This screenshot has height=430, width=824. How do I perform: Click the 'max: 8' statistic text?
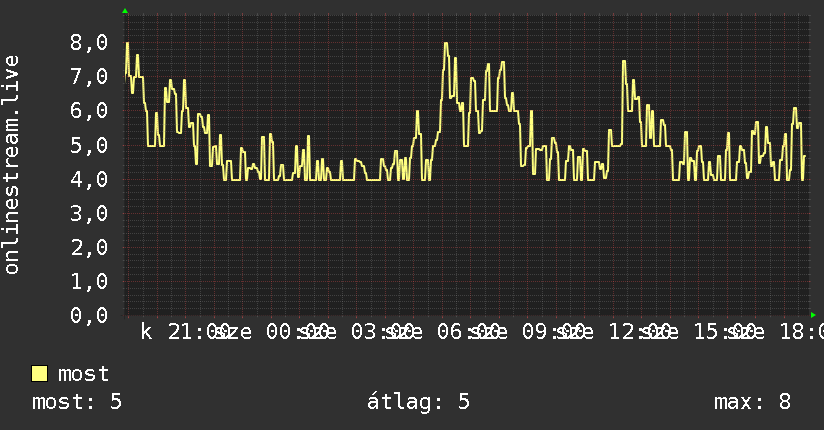click(752, 402)
